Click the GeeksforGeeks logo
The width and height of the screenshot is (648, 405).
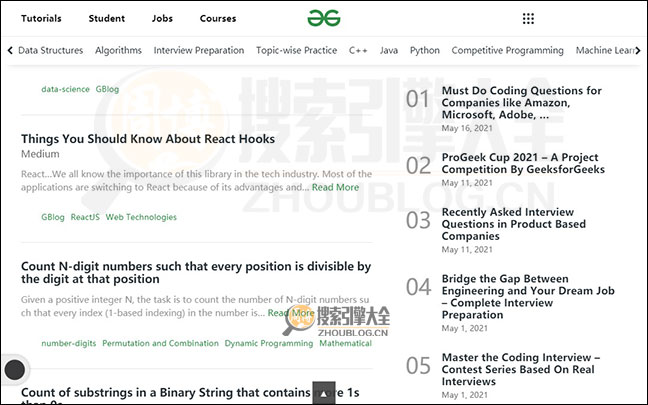point(324,18)
